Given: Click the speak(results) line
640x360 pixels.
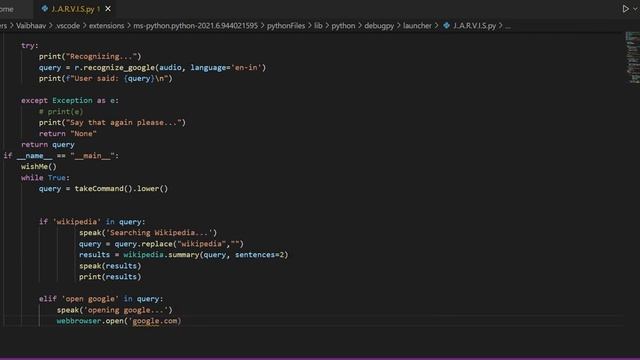Looking at the screenshot, I should click(110, 266).
